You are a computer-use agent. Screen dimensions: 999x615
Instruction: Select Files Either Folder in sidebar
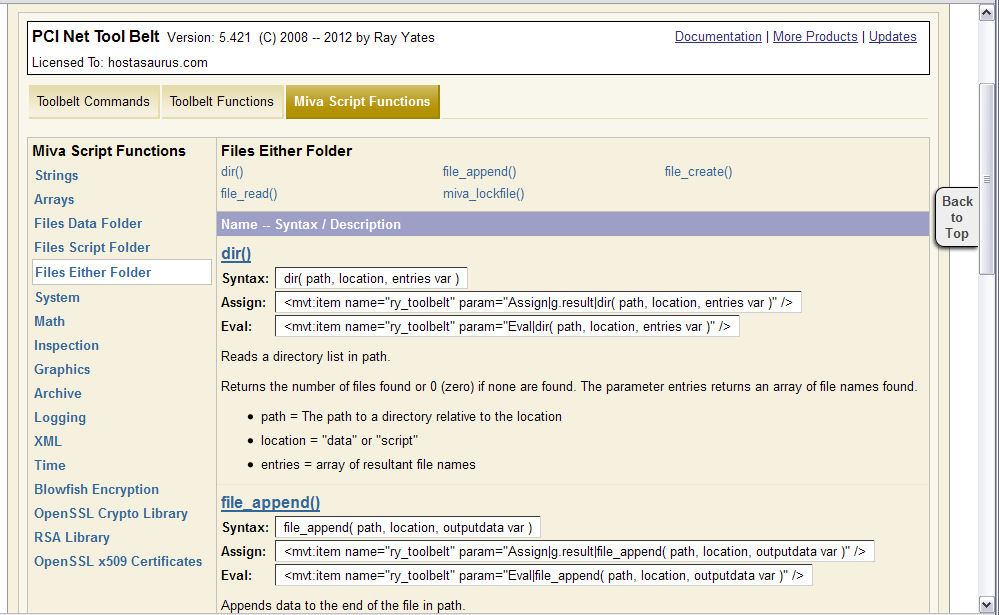(122, 272)
